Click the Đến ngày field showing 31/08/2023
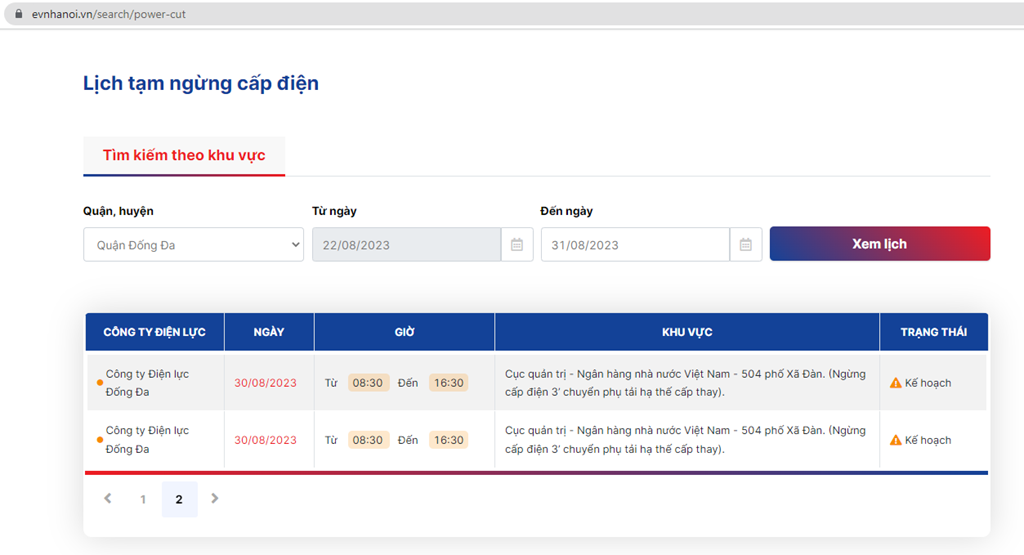 point(635,245)
